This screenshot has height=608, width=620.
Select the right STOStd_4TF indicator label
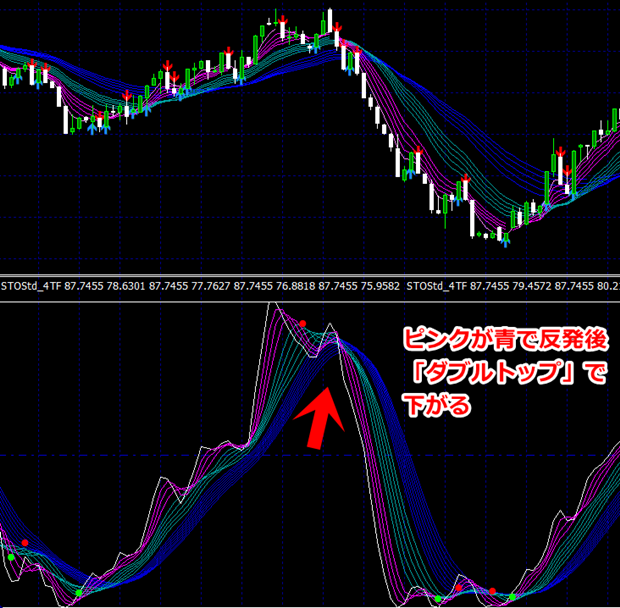pyautogui.click(x=437, y=286)
